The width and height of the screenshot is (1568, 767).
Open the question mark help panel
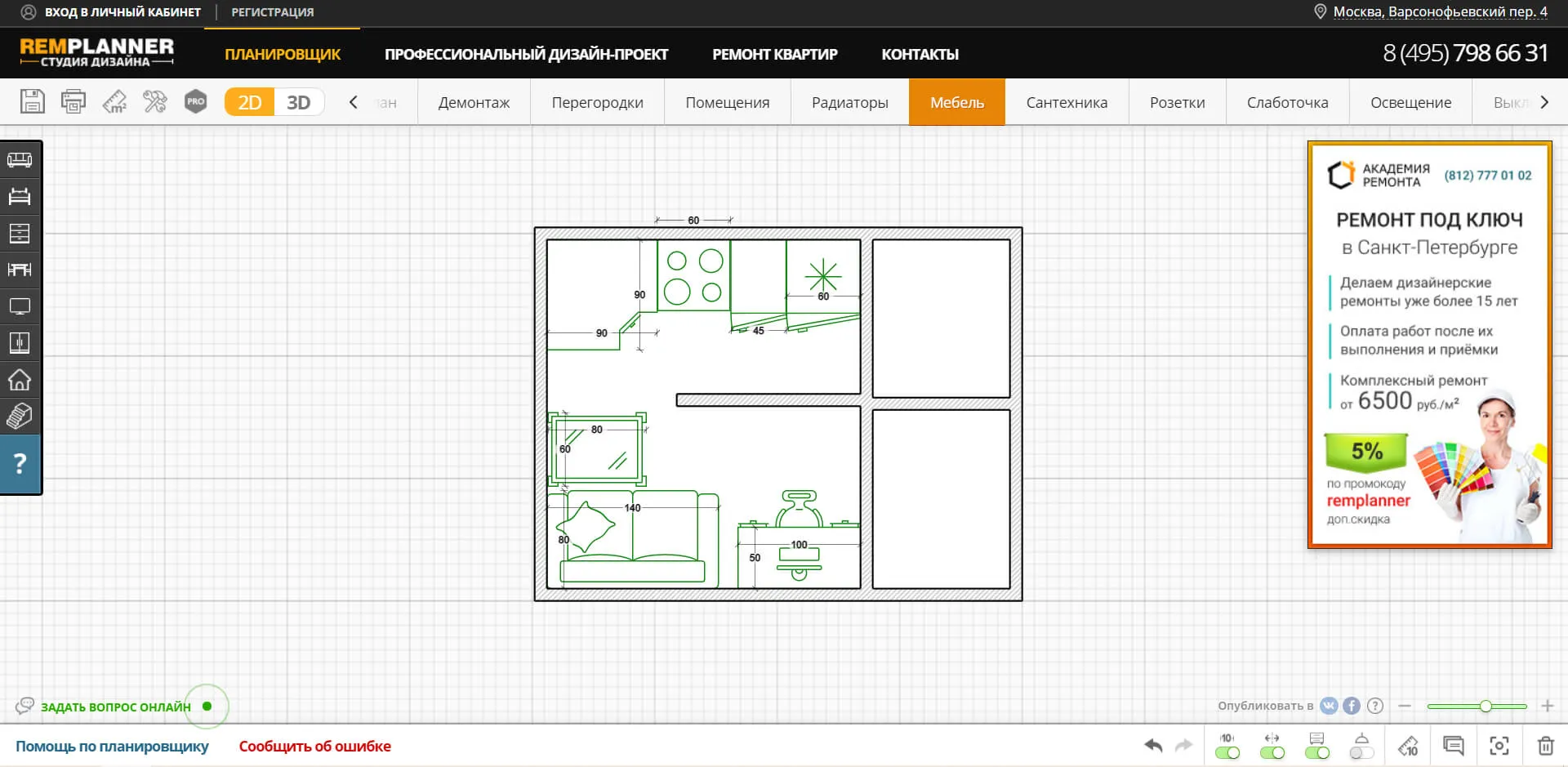pyautogui.click(x=20, y=464)
